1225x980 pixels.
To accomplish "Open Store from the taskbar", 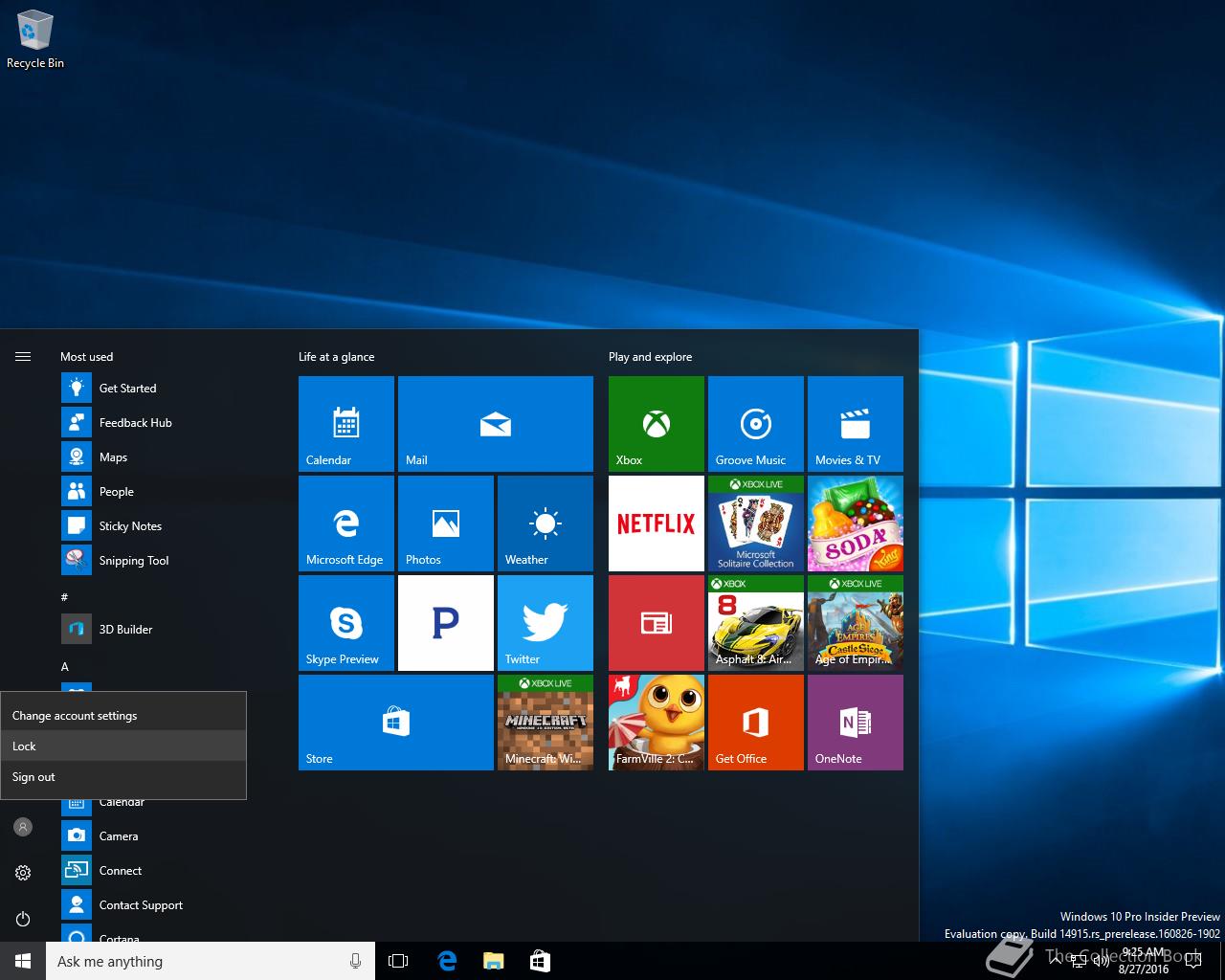I will click(x=540, y=961).
